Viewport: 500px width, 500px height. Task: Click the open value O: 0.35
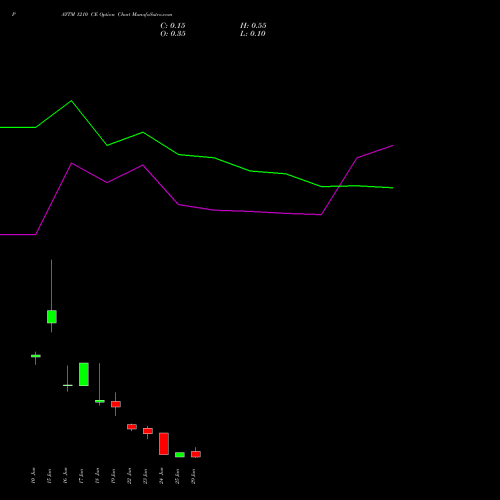(173, 34)
